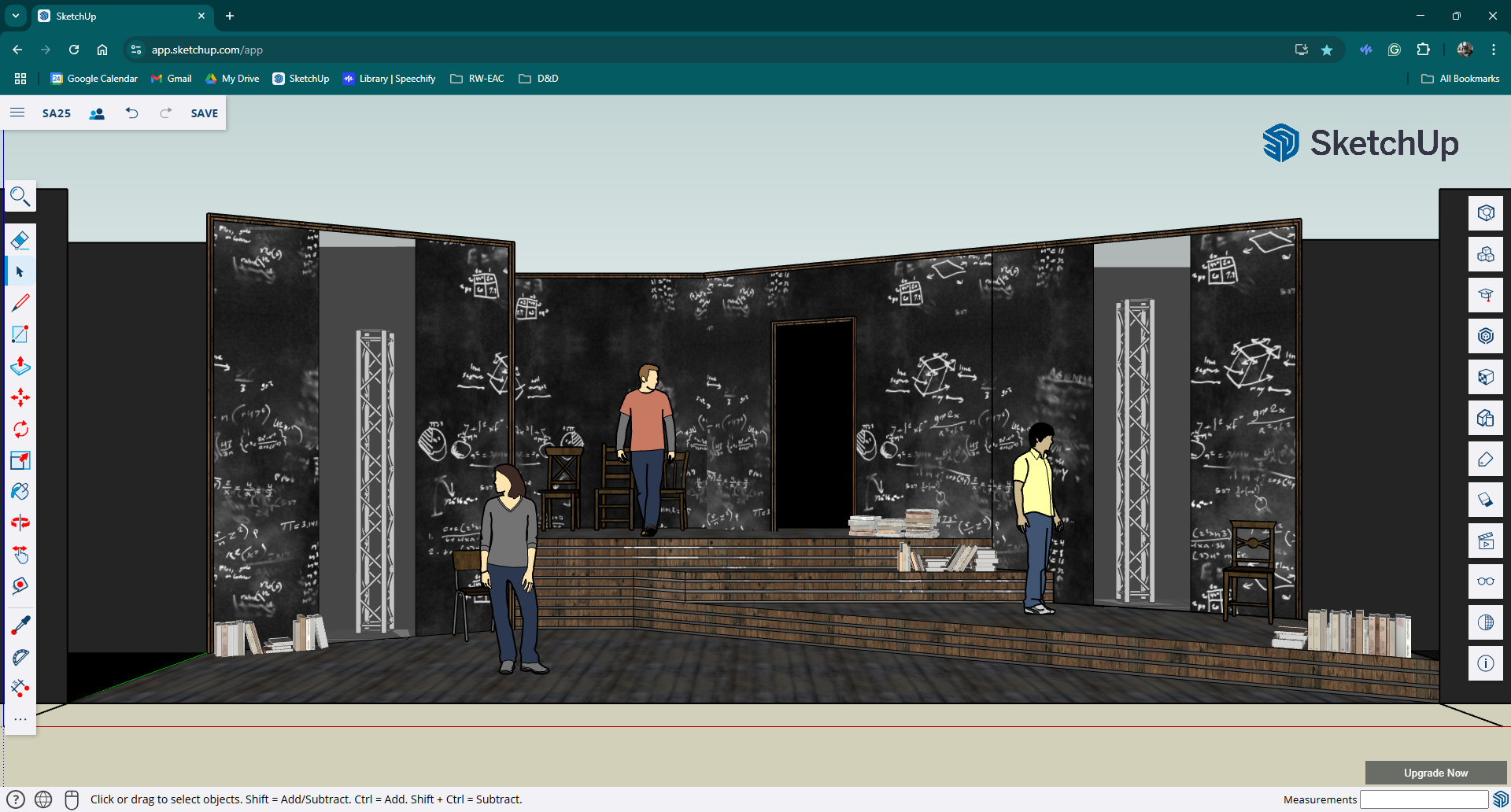Open the Gmail bookmark
1511x812 pixels.
[x=172, y=79]
